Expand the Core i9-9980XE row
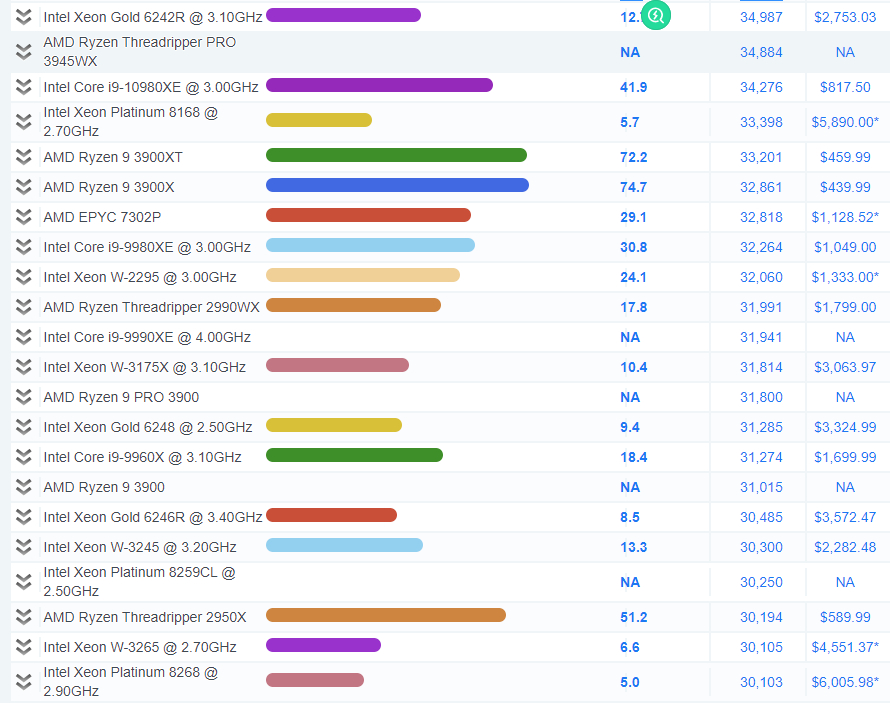The image size is (890, 703). click(23, 247)
